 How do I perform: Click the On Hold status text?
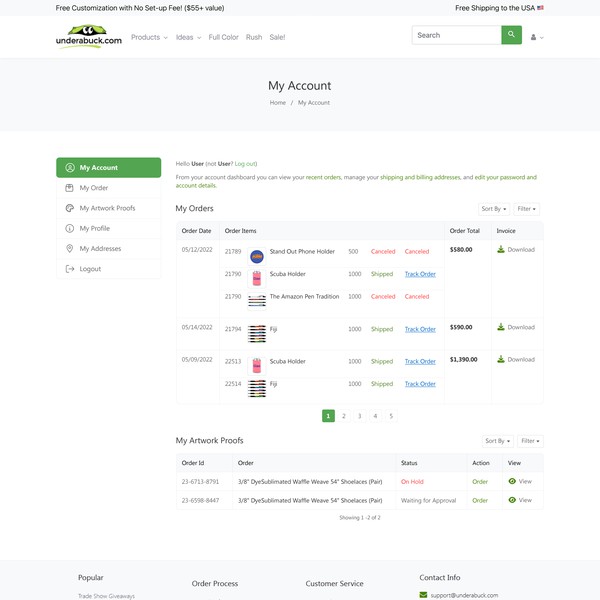(x=412, y=482)
